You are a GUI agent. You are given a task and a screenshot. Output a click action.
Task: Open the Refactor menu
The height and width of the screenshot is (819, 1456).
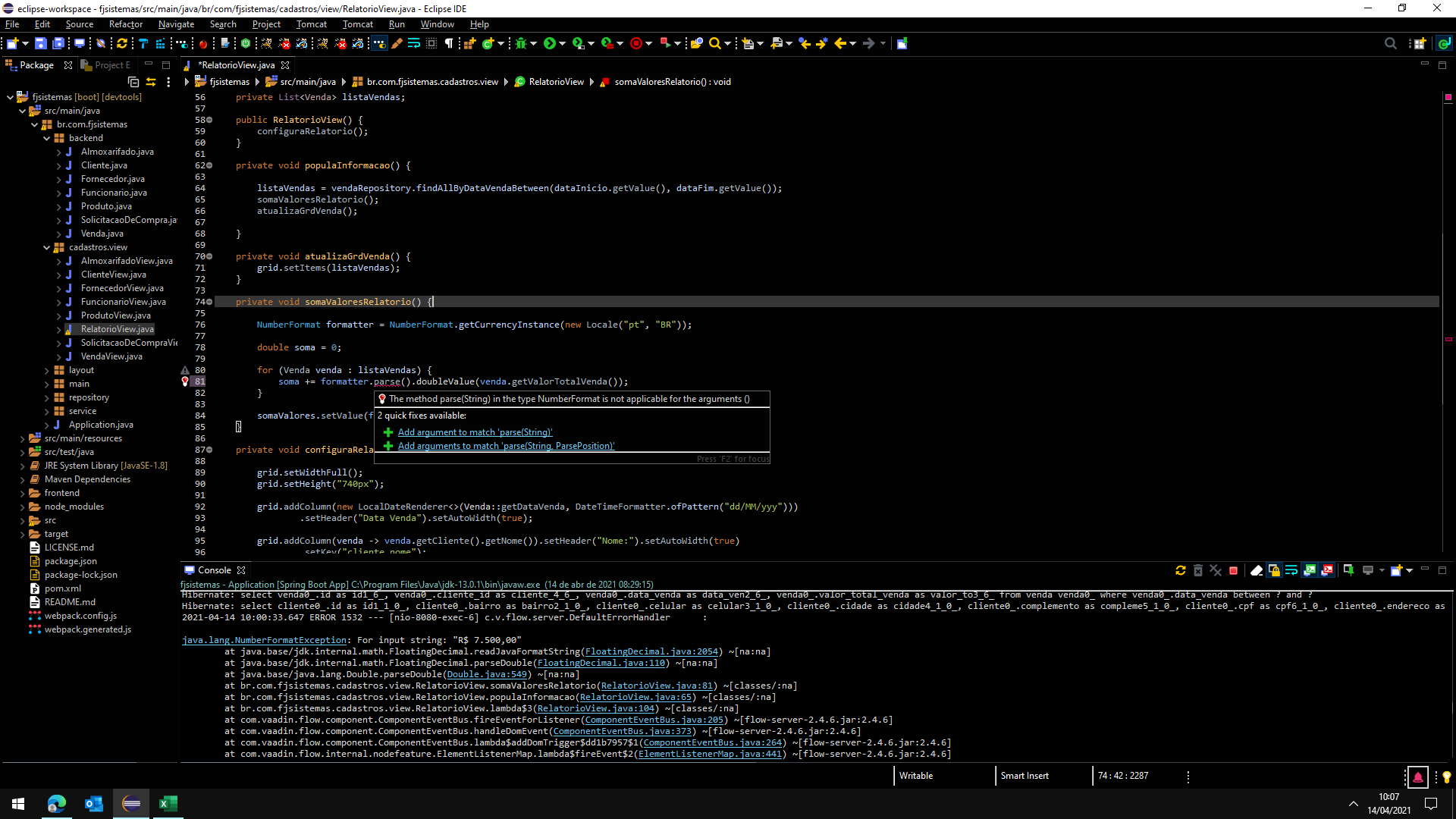pos(125,24)
